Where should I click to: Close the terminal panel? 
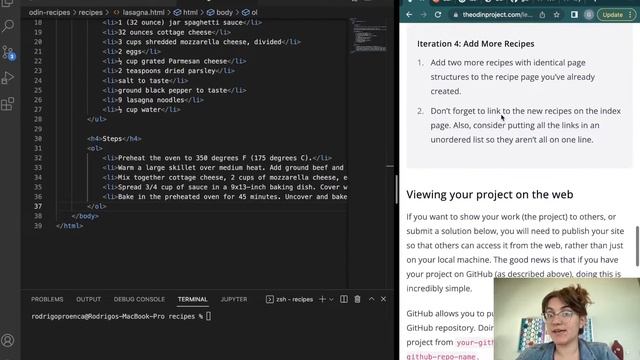pyautogui.click(x=383, y=299)
